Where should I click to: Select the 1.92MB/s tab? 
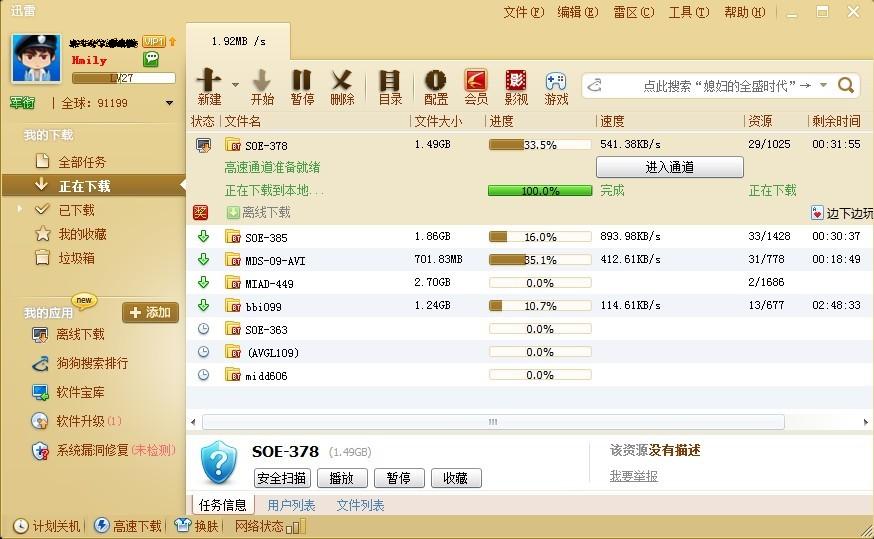click(x=238, y=41)
